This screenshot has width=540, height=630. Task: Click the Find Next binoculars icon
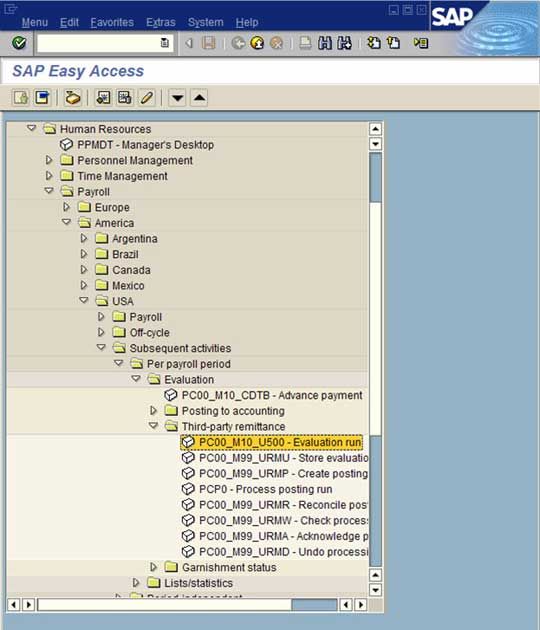tap(344, 43)
